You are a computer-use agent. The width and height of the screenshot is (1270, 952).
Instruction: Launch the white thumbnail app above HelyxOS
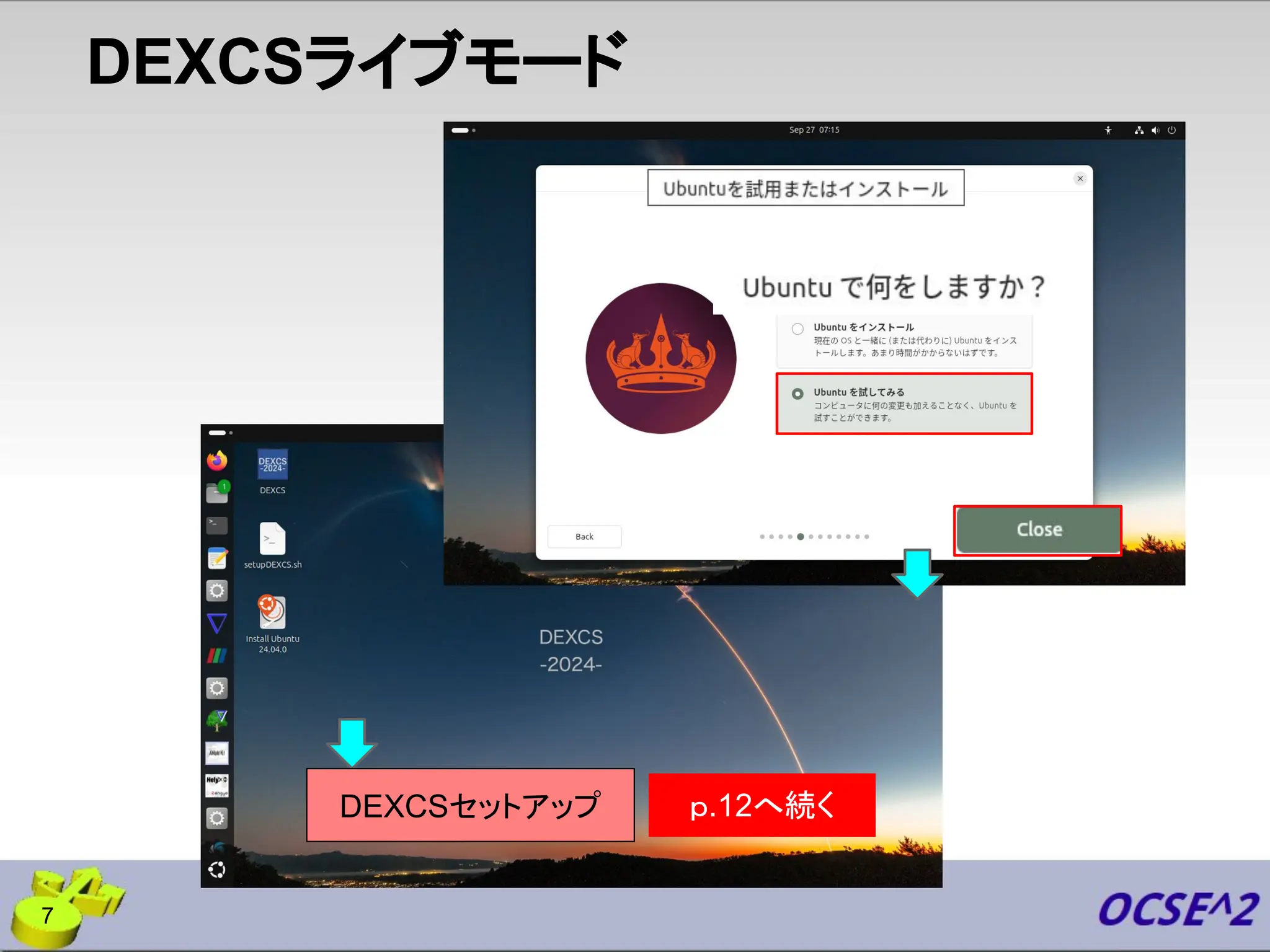[x=217, y=753]
